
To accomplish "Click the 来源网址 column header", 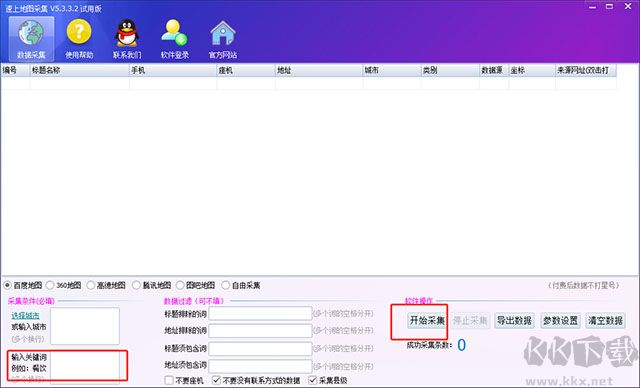I will point(586,71).
